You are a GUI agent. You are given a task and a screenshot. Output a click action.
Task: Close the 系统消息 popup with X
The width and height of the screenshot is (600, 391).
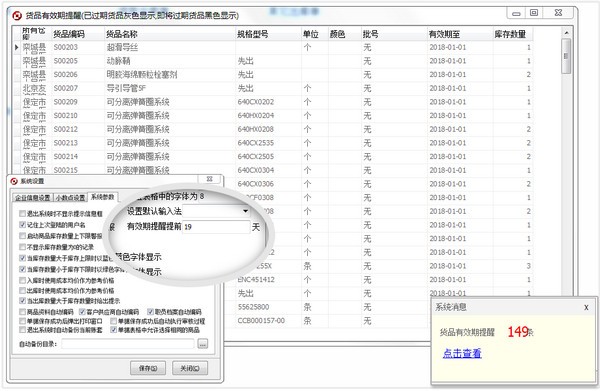click(x=586, y=307)
